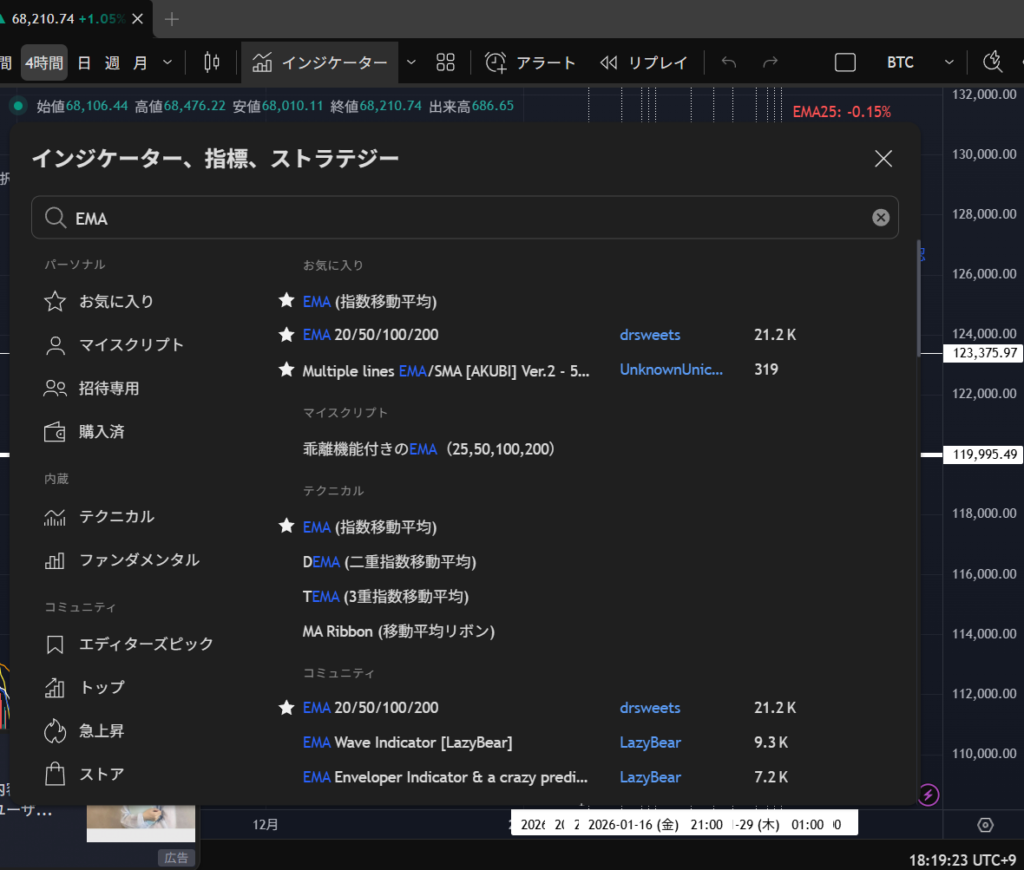The height and width of the screenshot is (870, 1024).
Task: Clear the EMA search field
Action: click(x=880, y=218)
